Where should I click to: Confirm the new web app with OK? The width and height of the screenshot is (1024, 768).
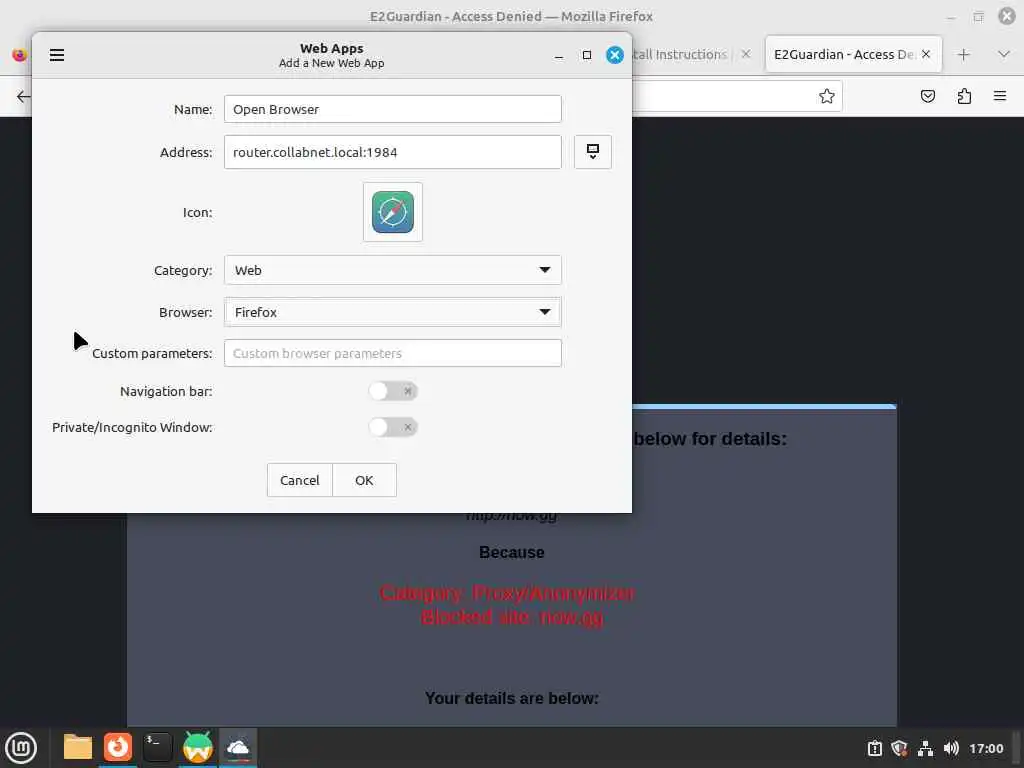364,480
